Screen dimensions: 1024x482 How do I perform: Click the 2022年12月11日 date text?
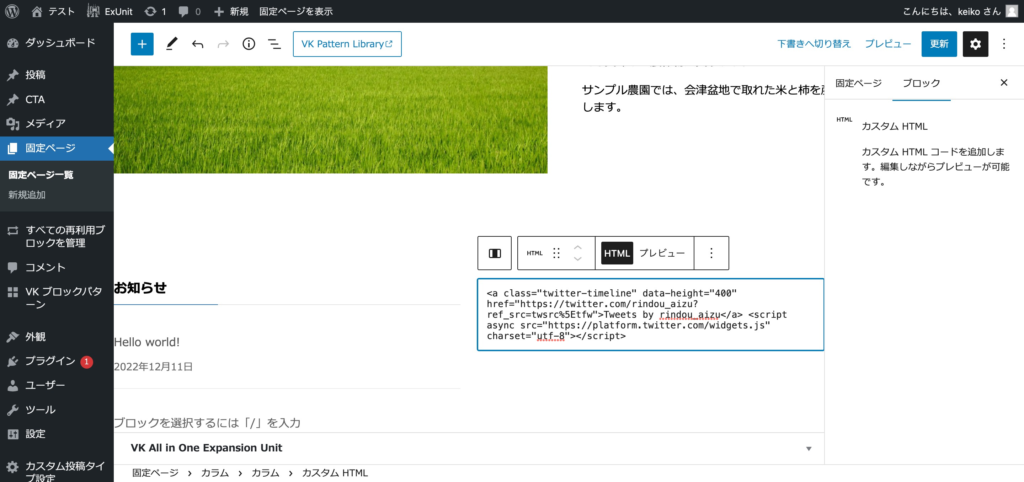[153, 367]
